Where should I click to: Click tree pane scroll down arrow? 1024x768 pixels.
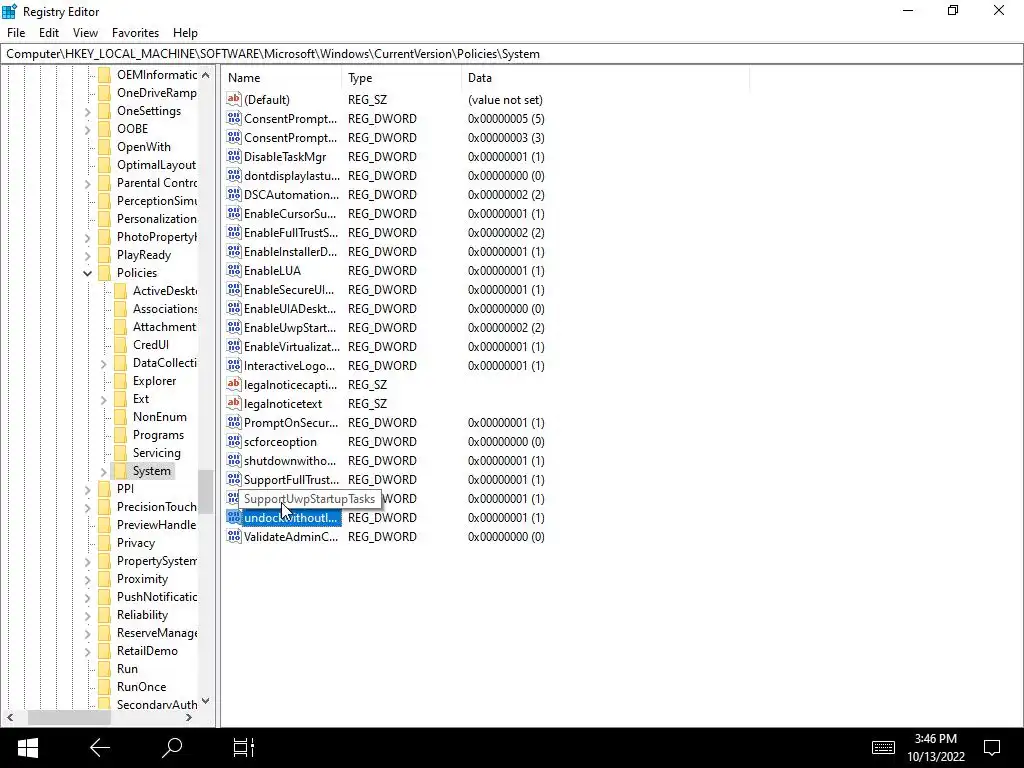click(x=206, y=701)
